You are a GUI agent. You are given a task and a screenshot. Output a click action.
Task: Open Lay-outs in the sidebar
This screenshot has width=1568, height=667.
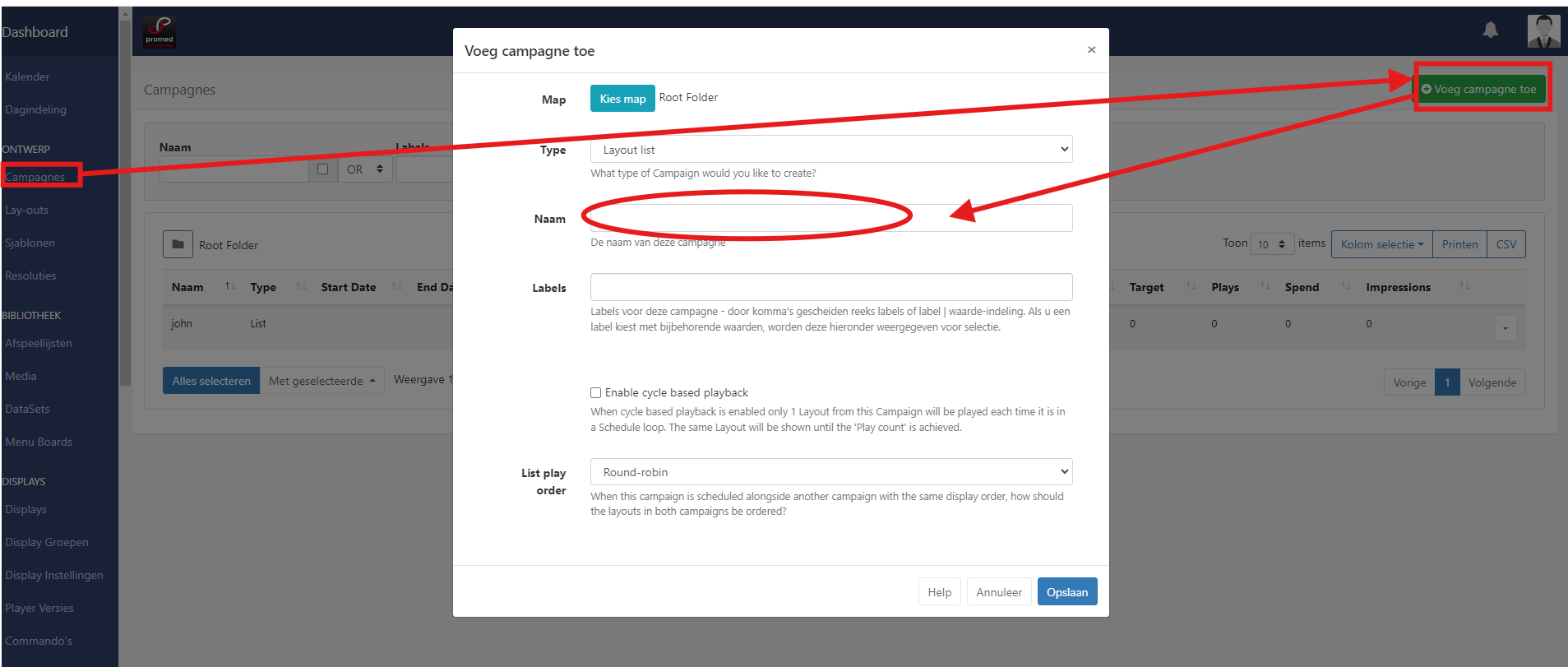click(x=27, y=210)
